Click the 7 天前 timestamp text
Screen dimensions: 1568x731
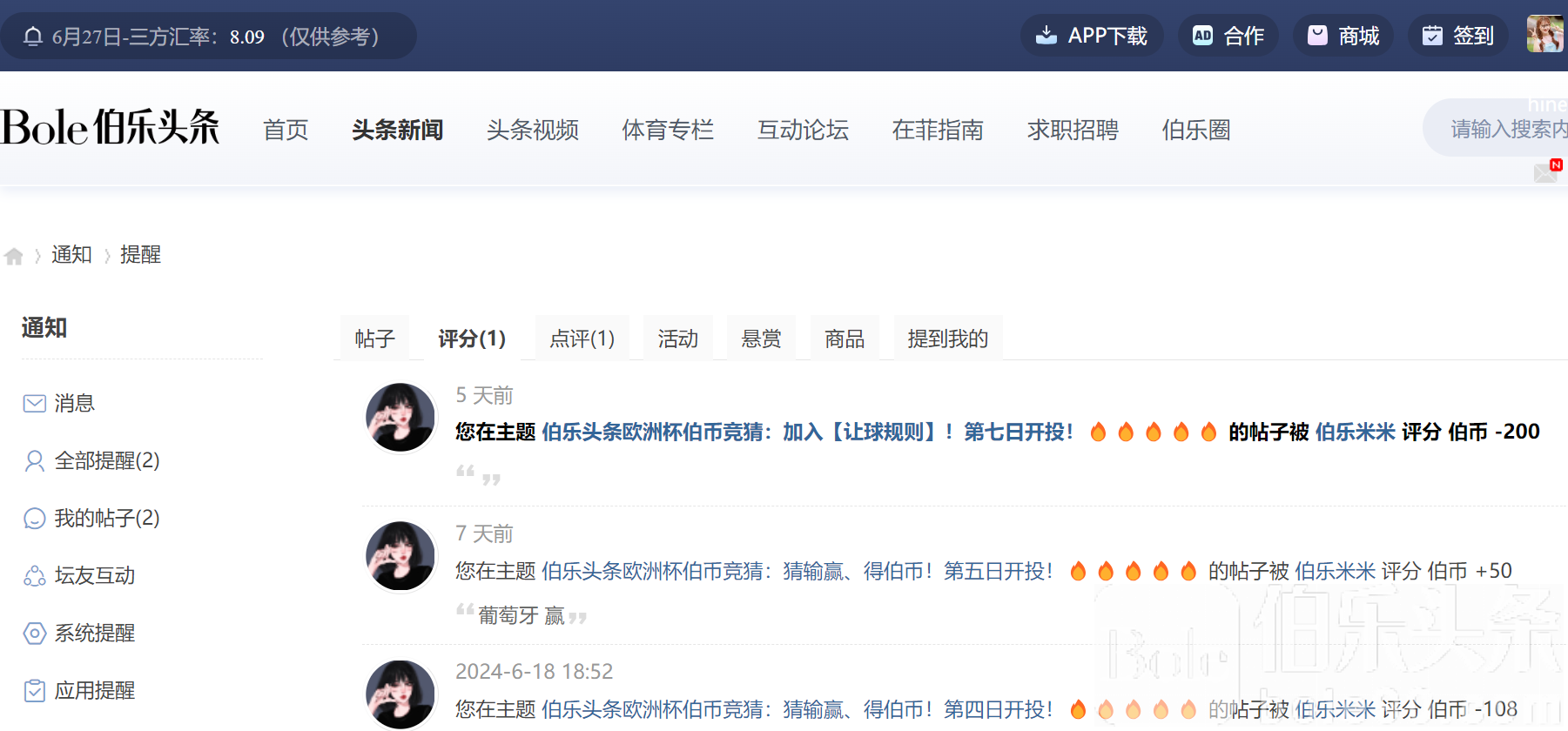coord(485,533)
